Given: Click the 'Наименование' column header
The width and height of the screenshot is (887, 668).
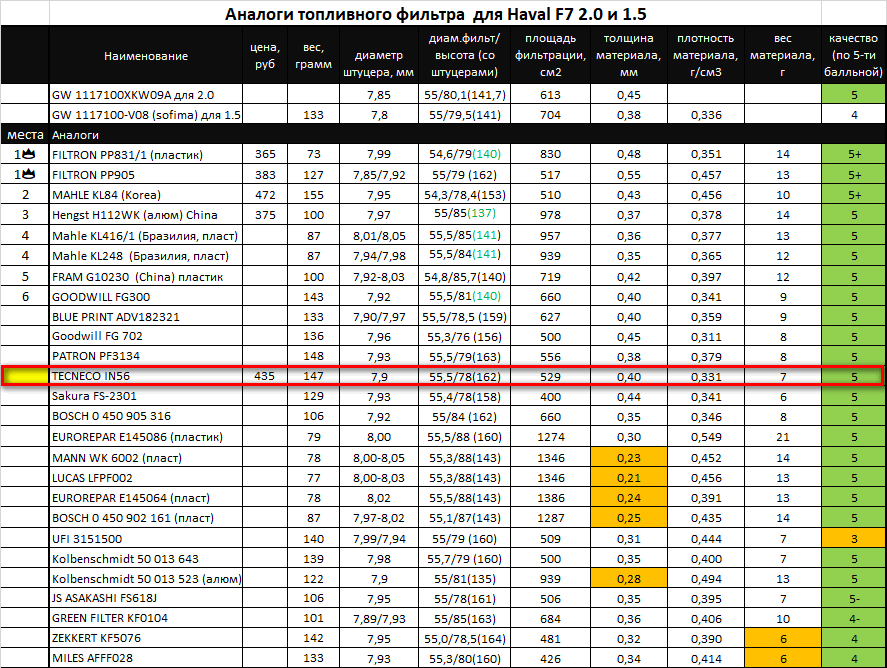Looking at the screenshot, I should pos(146,55).
